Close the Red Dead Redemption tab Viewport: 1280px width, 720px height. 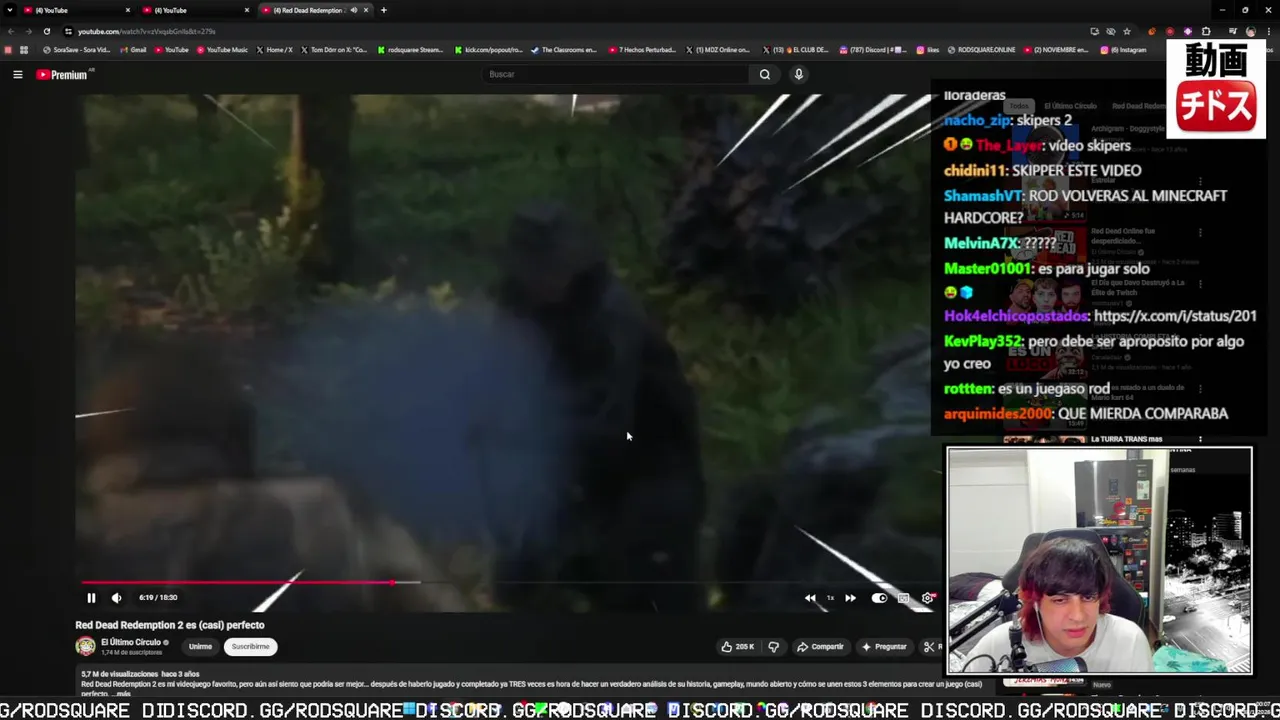366,10
